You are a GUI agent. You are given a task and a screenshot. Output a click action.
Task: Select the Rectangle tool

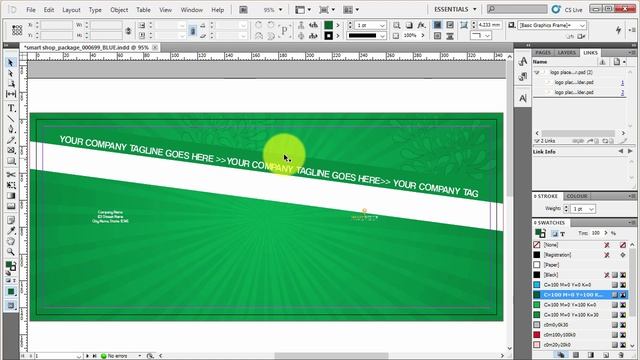coord(11,161)
